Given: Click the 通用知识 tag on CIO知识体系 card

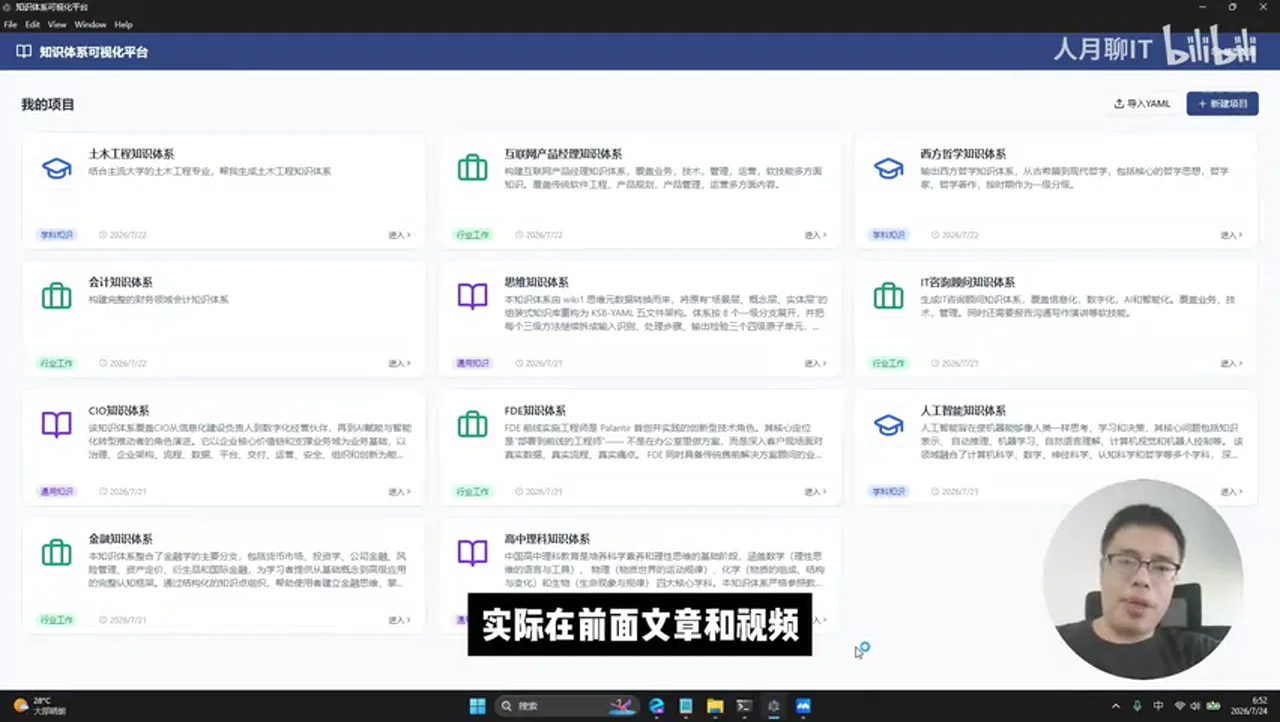Looking at the screenshot, I should pyautogui.click(x=56, y=491).
